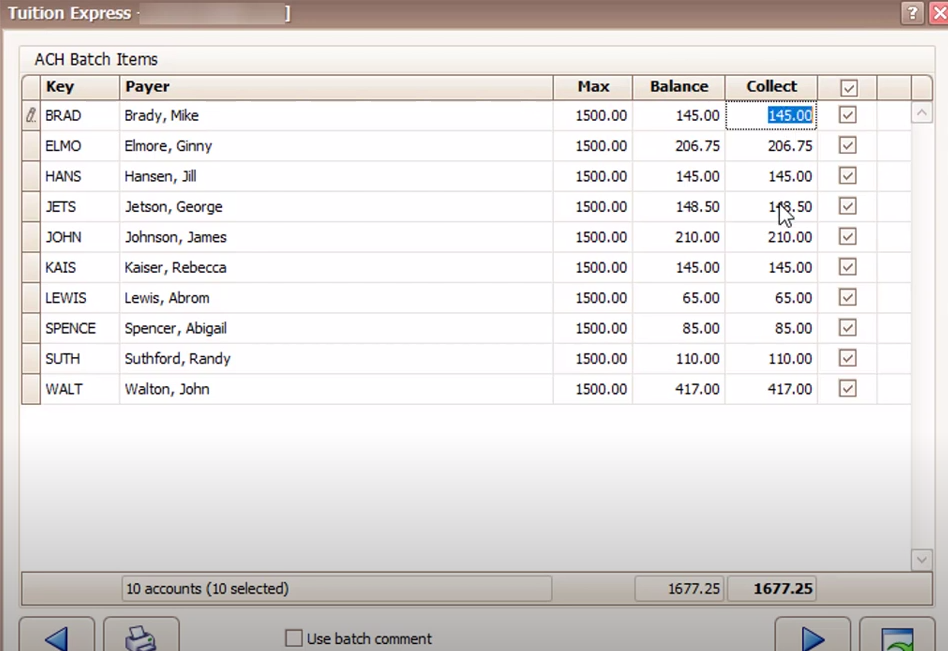
Task: Click the back arrow button
Action: (57, 635)
